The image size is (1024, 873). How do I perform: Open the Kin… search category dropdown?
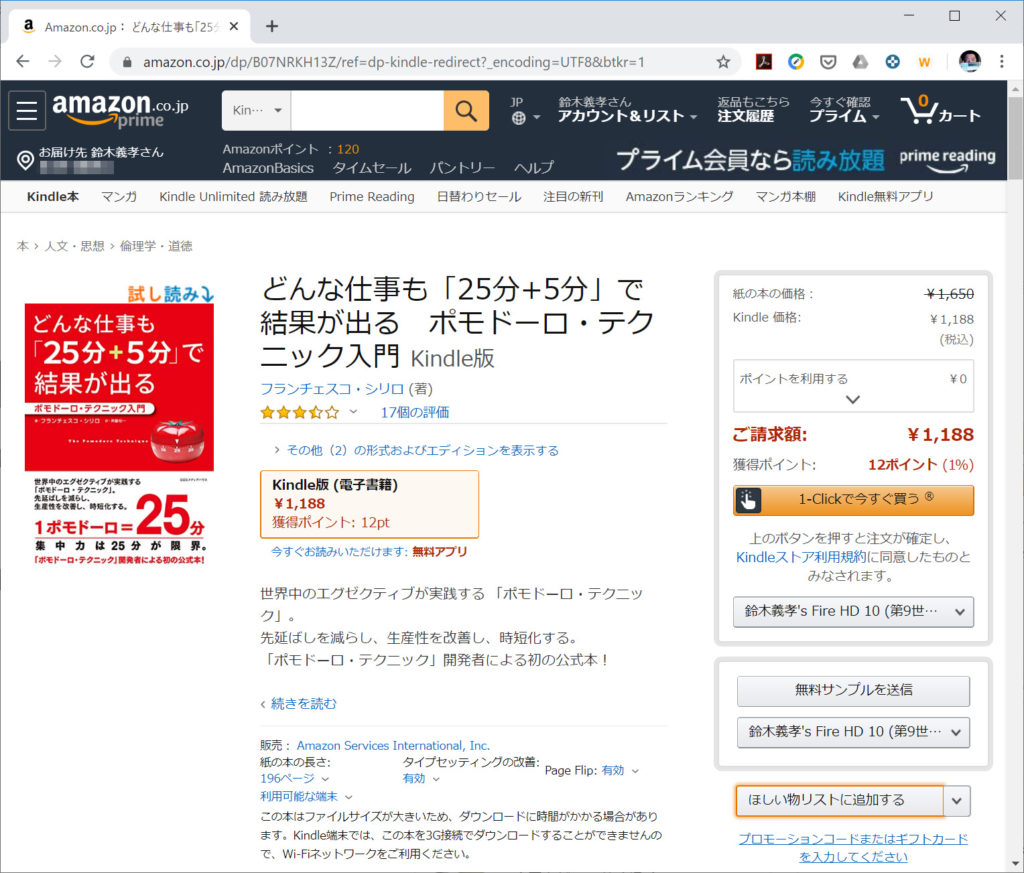pyautogui.click(x=257, y=110)
